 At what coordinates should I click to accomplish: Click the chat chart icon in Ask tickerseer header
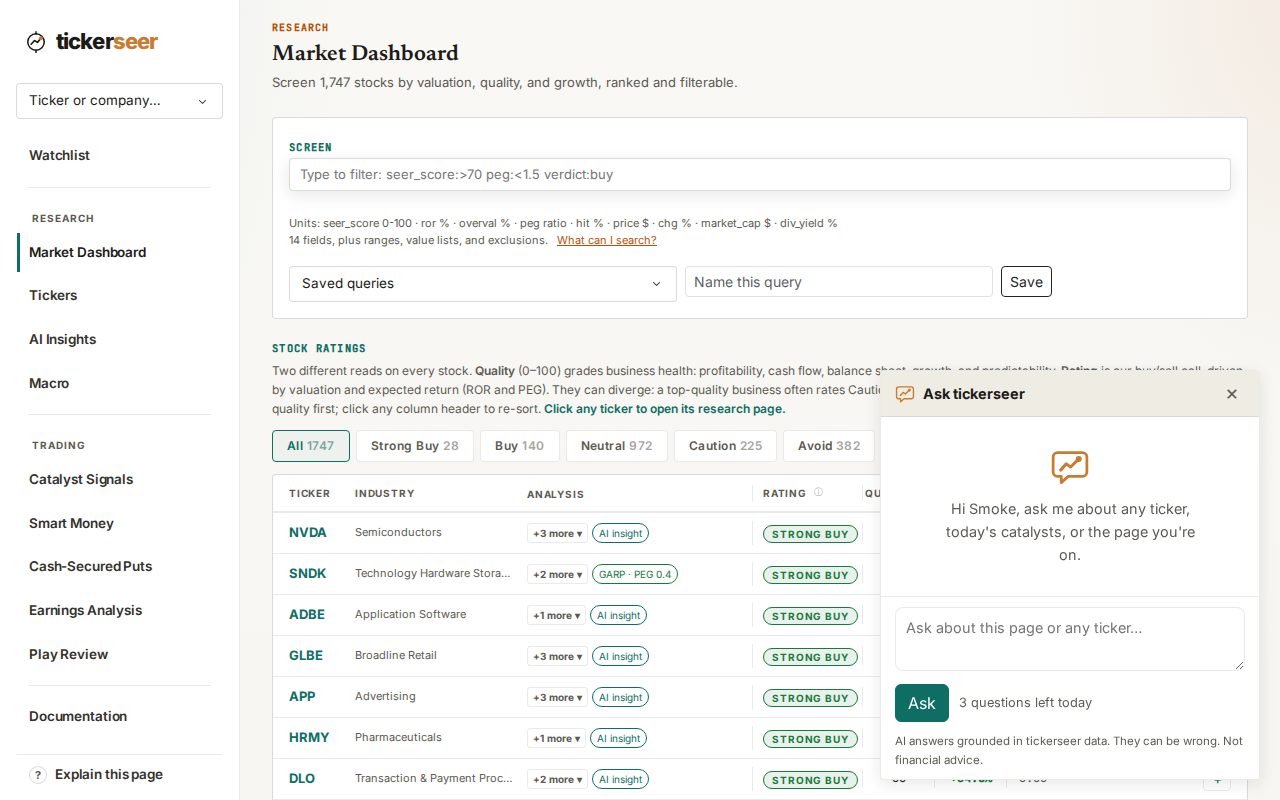coord(905,394)
